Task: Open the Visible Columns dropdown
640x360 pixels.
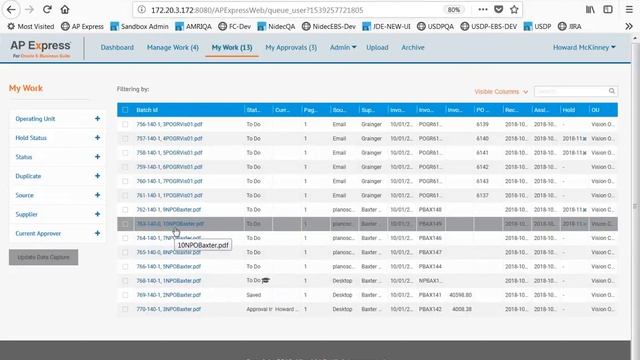Action: click(501, 91)
